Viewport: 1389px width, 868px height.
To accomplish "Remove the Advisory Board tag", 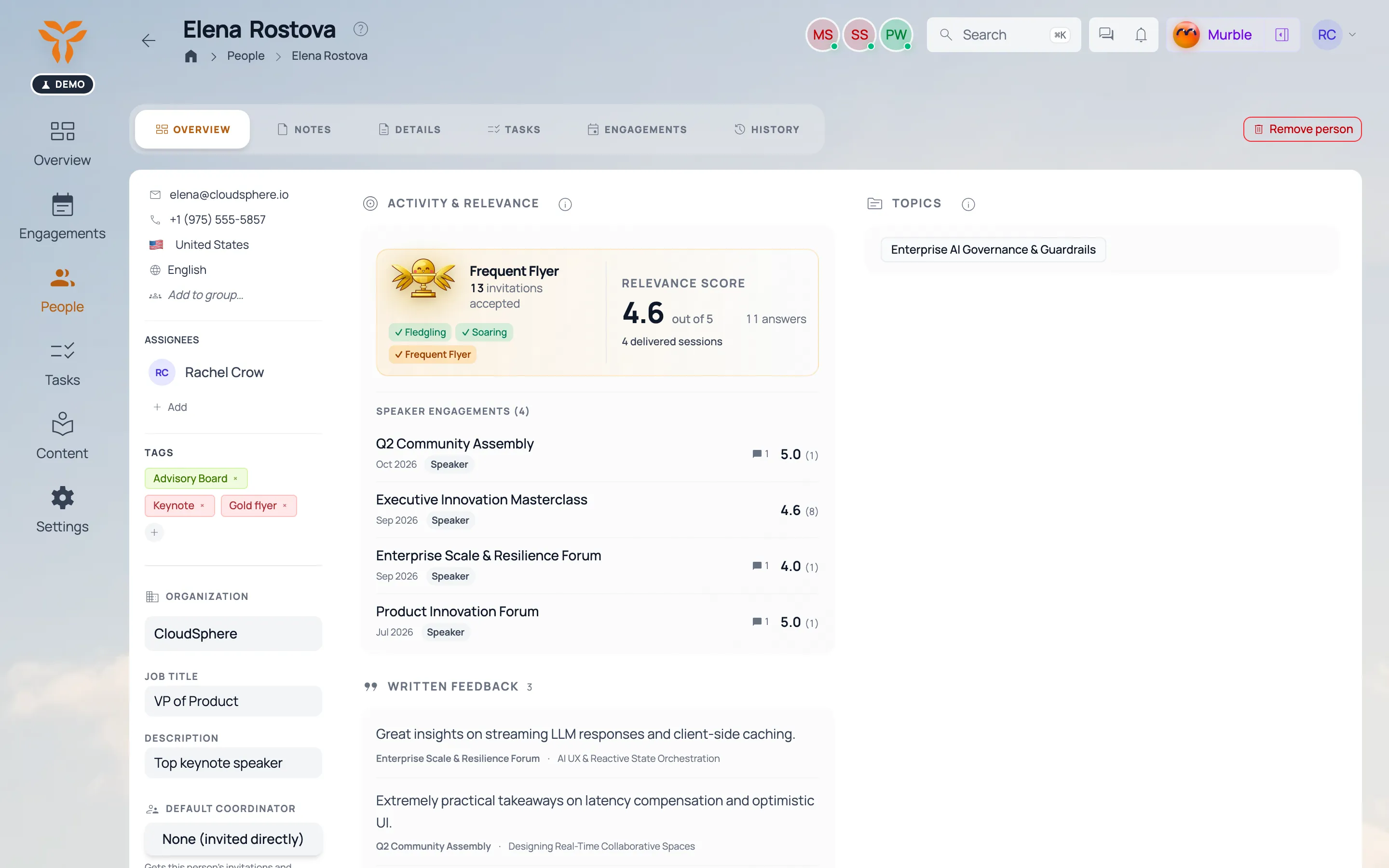I will point(235,478).
